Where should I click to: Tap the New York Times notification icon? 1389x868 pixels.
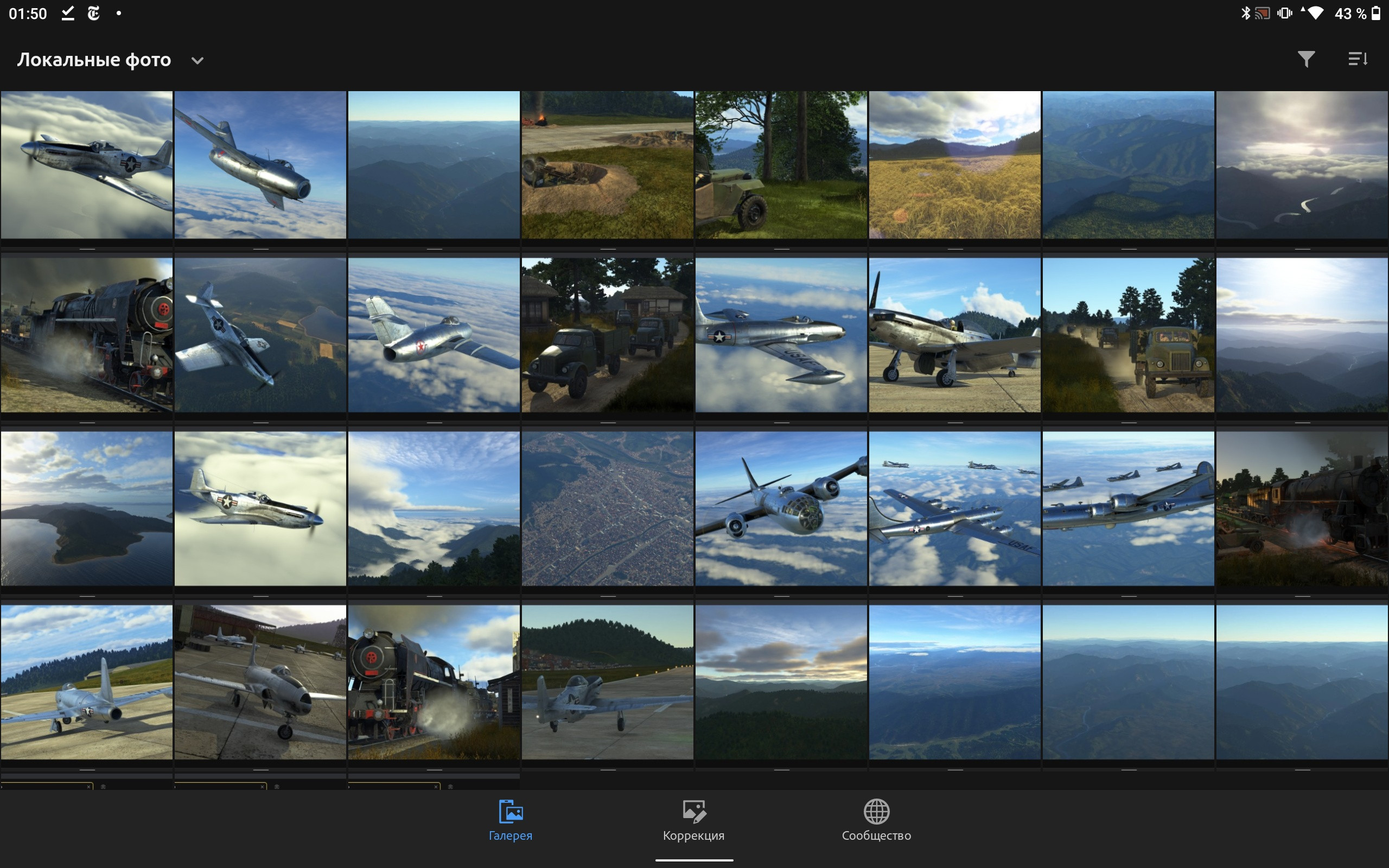click(x=93, y=13)
